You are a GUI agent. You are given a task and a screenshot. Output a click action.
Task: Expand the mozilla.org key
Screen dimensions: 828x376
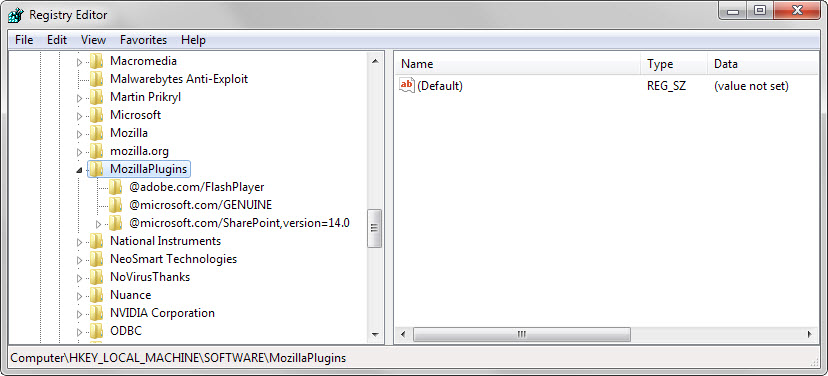click(80, 152)
